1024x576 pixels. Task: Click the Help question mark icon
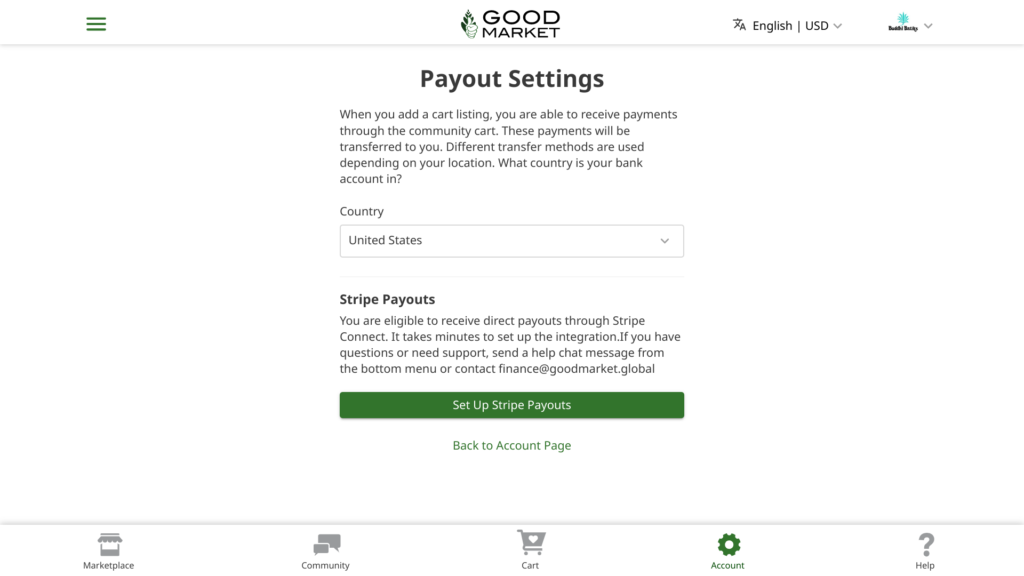pyautogui.click(x=926, y=544)
